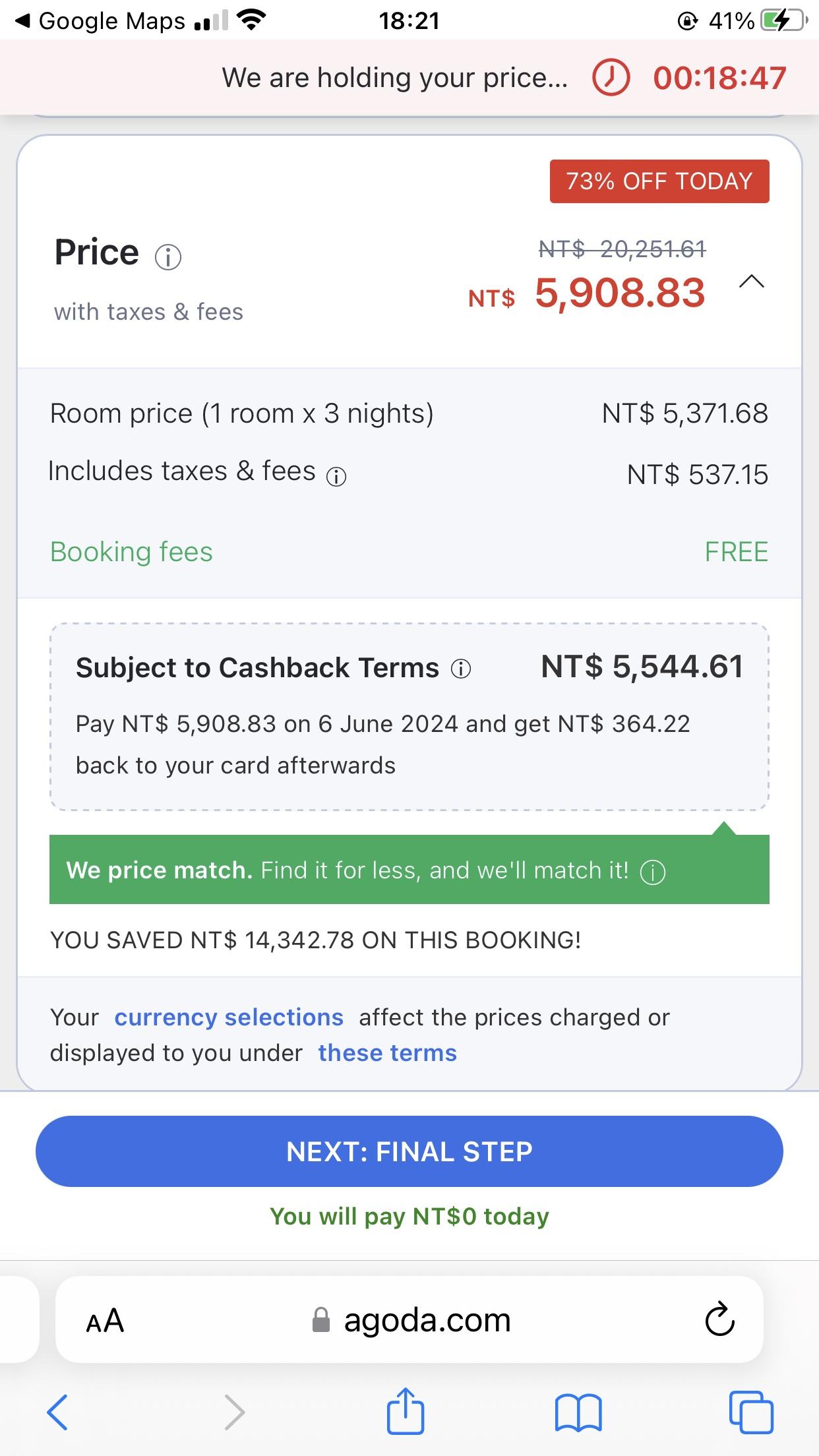Reload the agoda.com page
Screen dimensions: 819x1456
pos(719,1319)
